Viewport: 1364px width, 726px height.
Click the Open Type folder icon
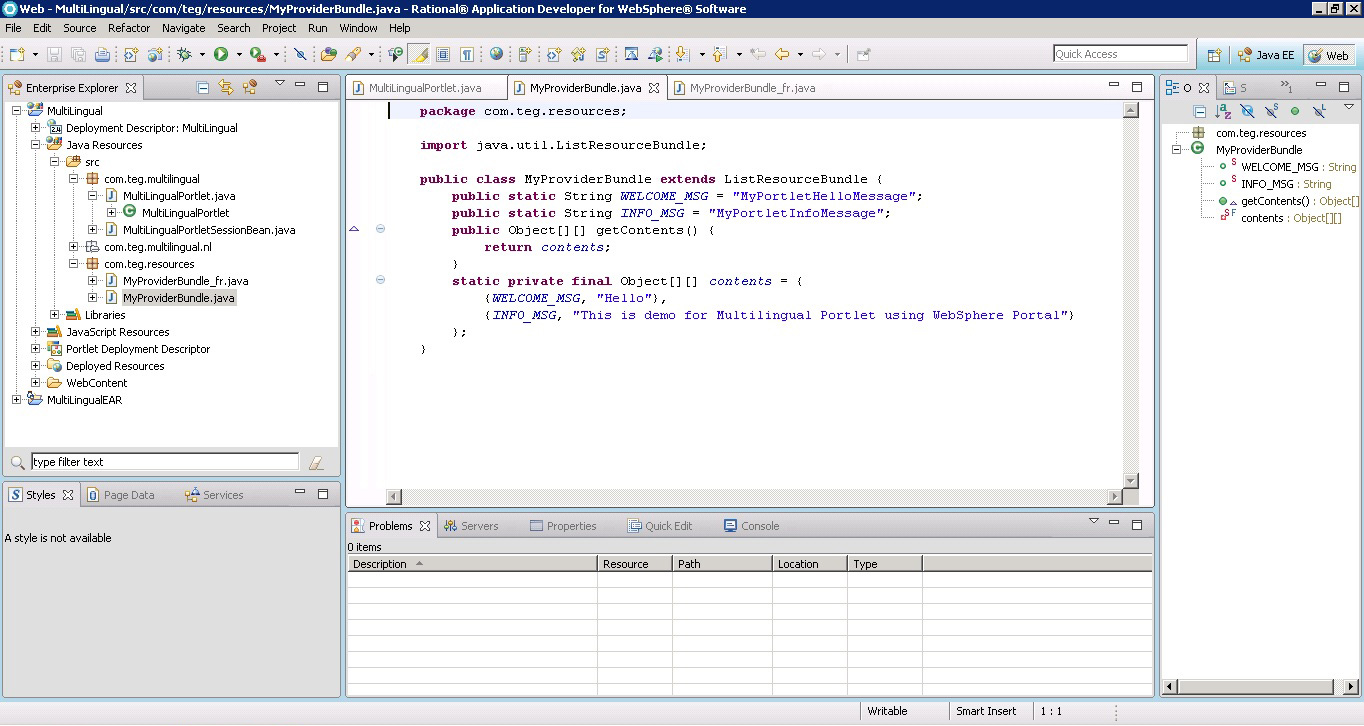click(328, 54)
